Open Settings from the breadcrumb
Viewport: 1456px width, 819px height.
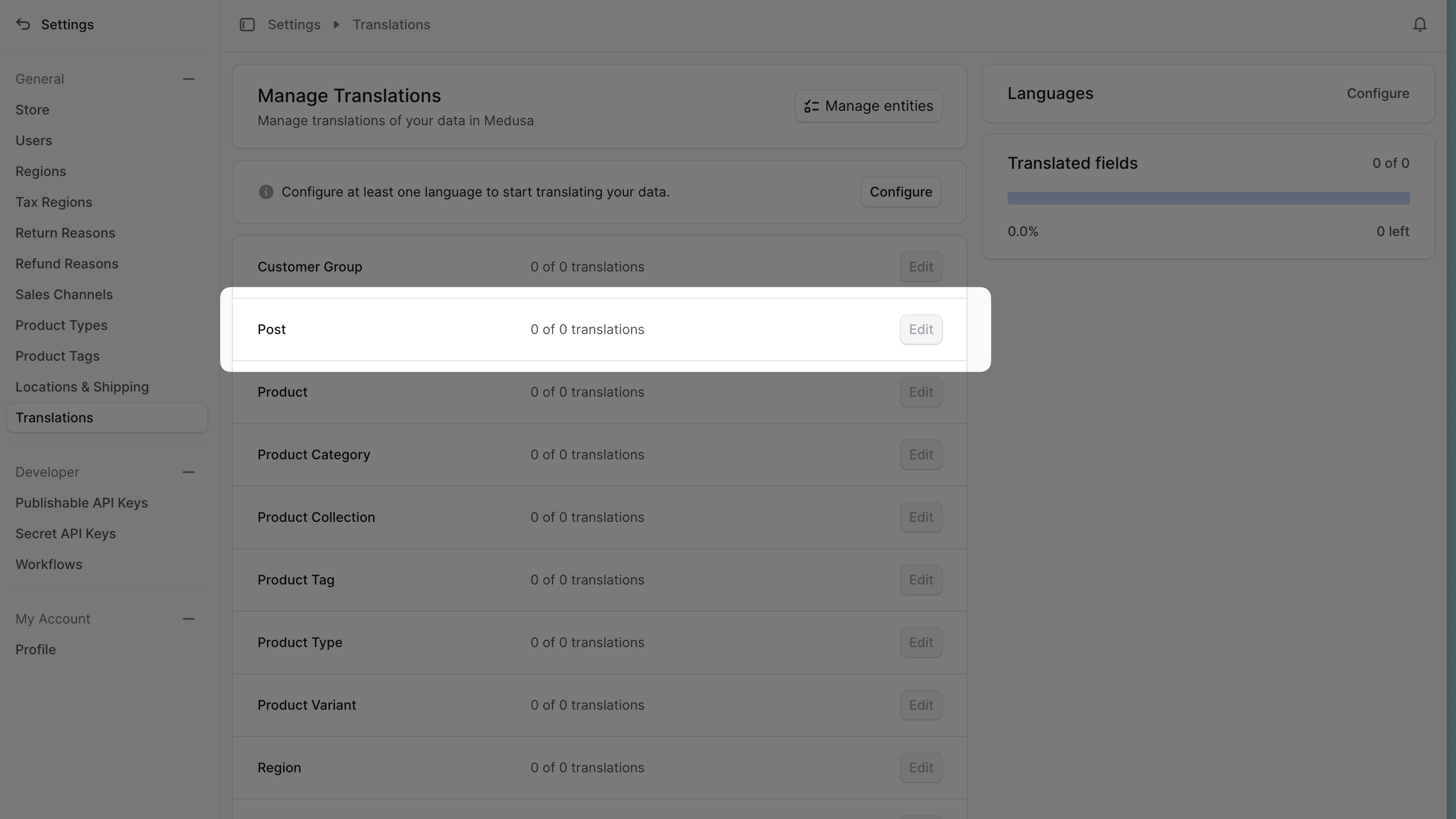point(294,24)
